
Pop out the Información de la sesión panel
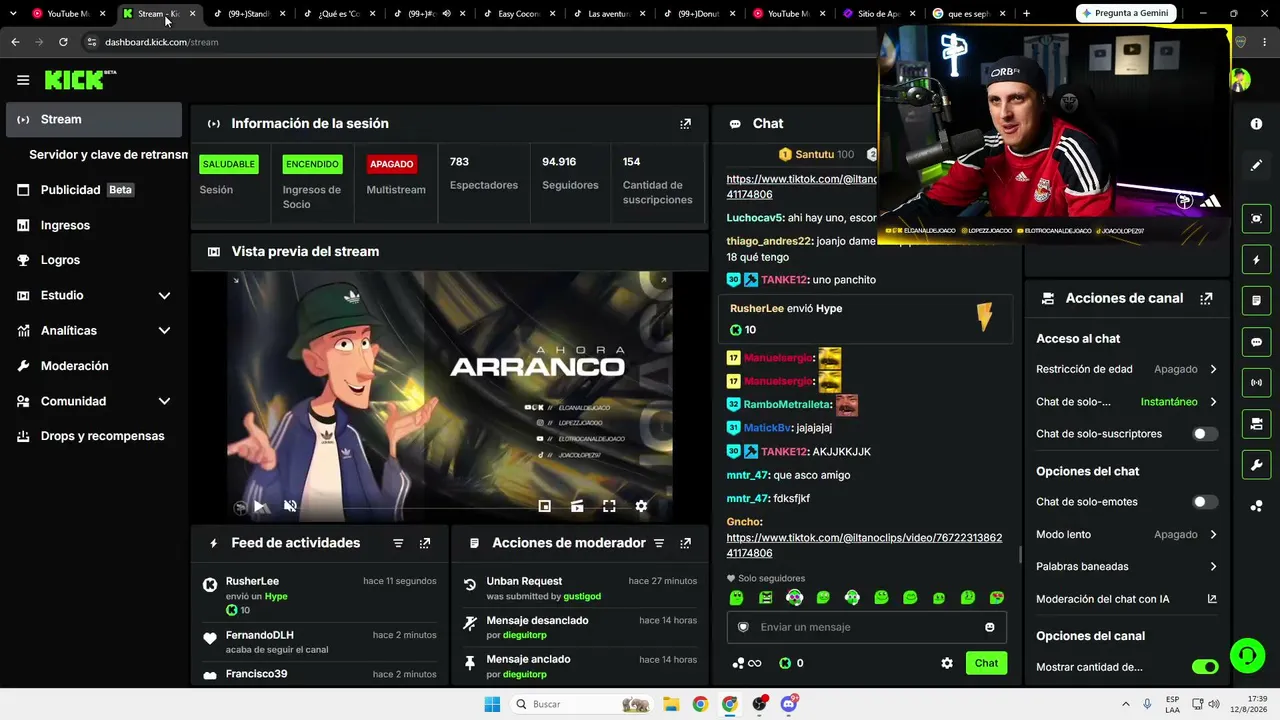685,124
